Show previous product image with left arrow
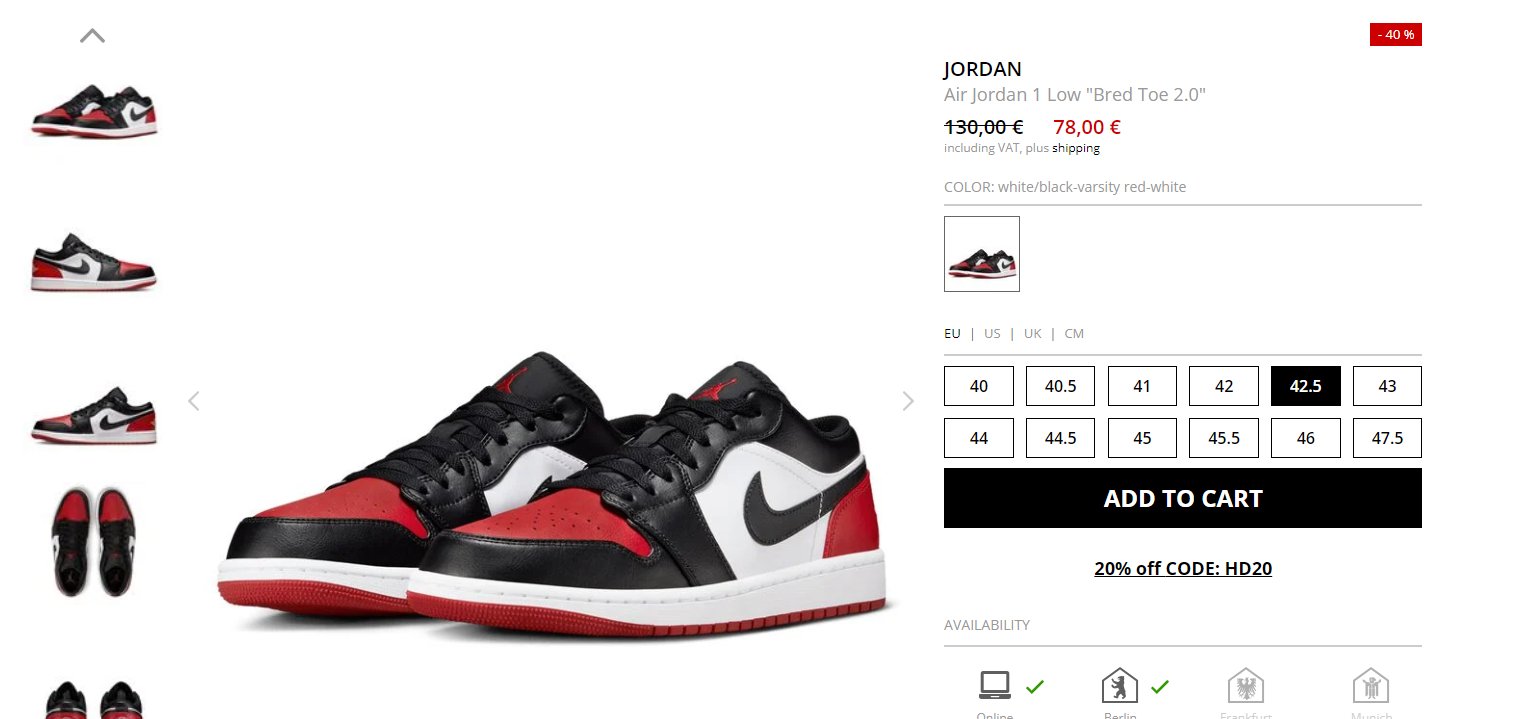This screenshot has height=719, width=1516. coord(194,401)
